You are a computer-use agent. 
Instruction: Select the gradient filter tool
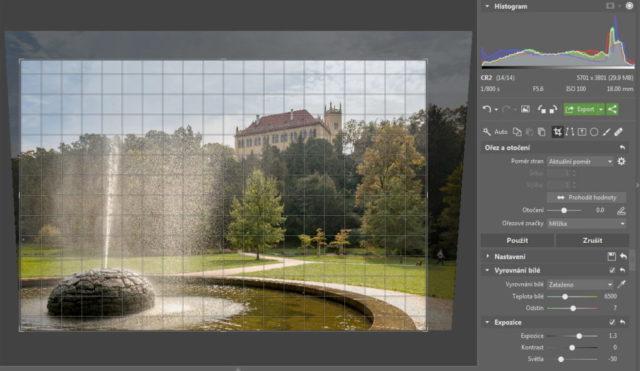(x=582, y=132)
